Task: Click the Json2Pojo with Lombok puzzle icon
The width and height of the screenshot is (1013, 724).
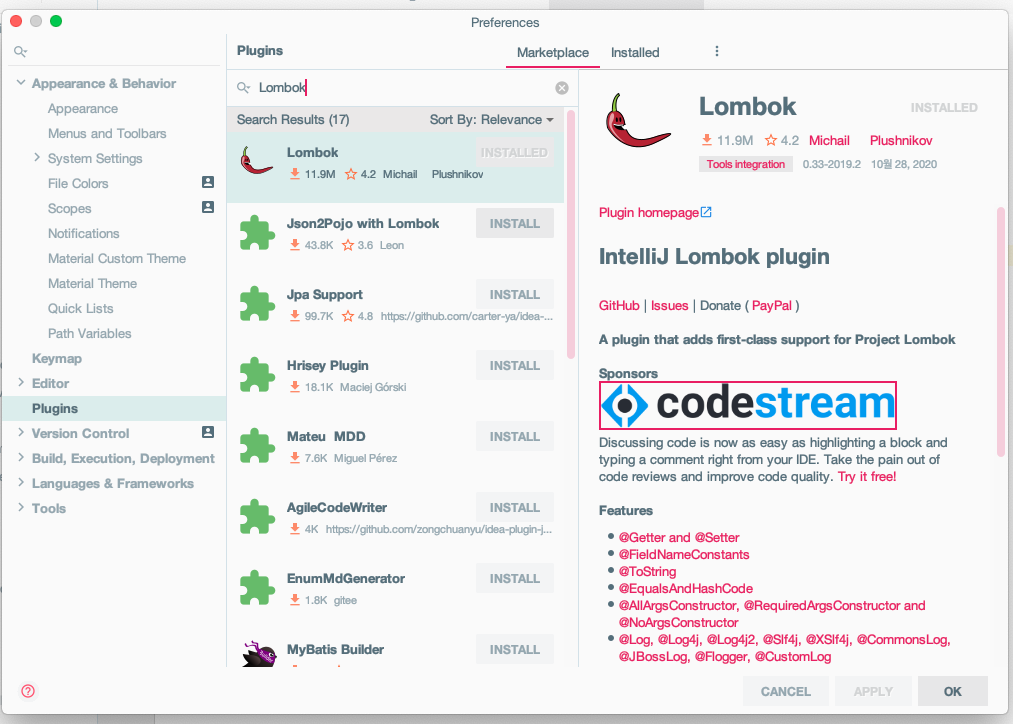Action: [257, 233]
